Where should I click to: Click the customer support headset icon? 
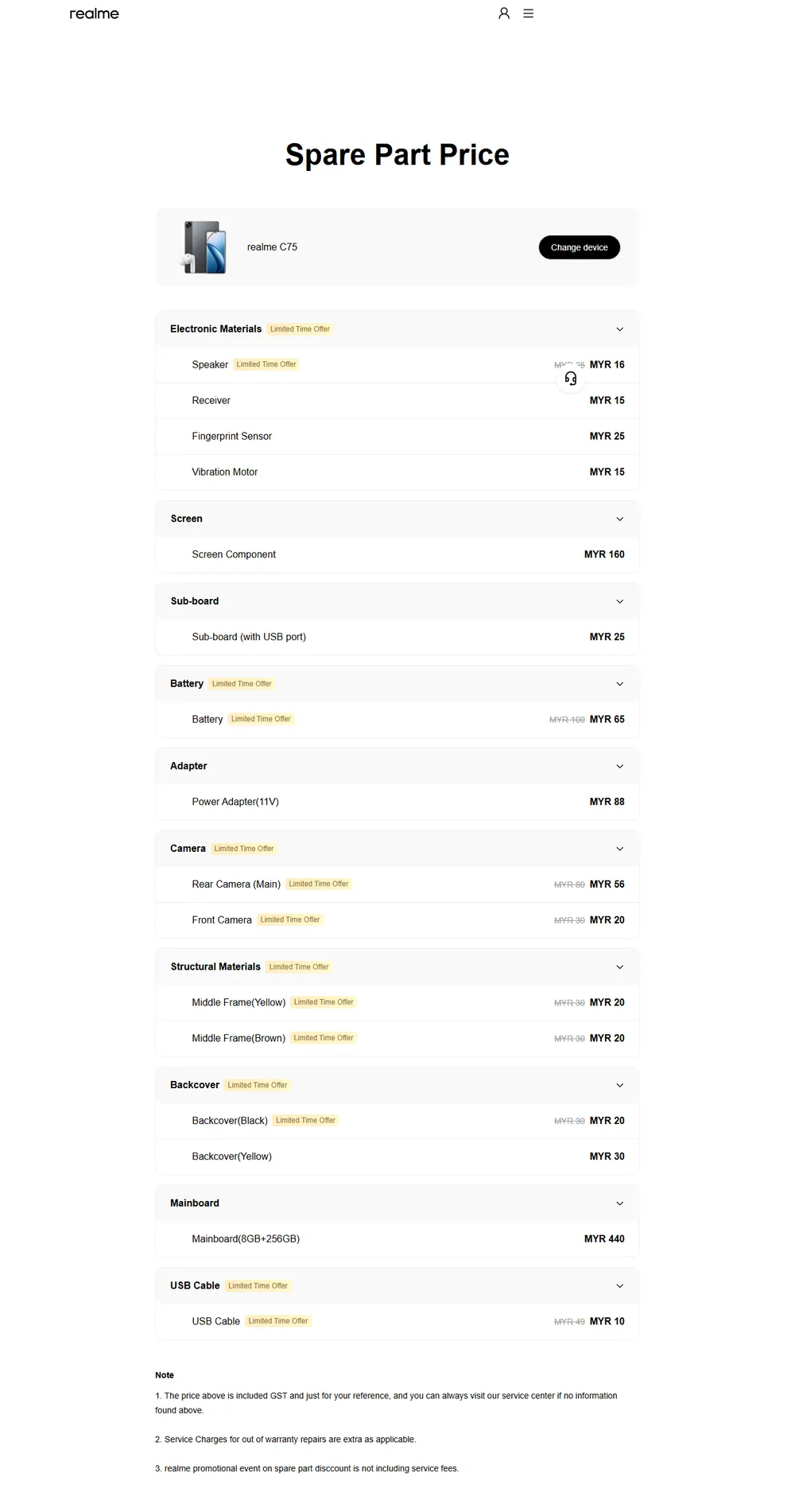click(571, 379)
